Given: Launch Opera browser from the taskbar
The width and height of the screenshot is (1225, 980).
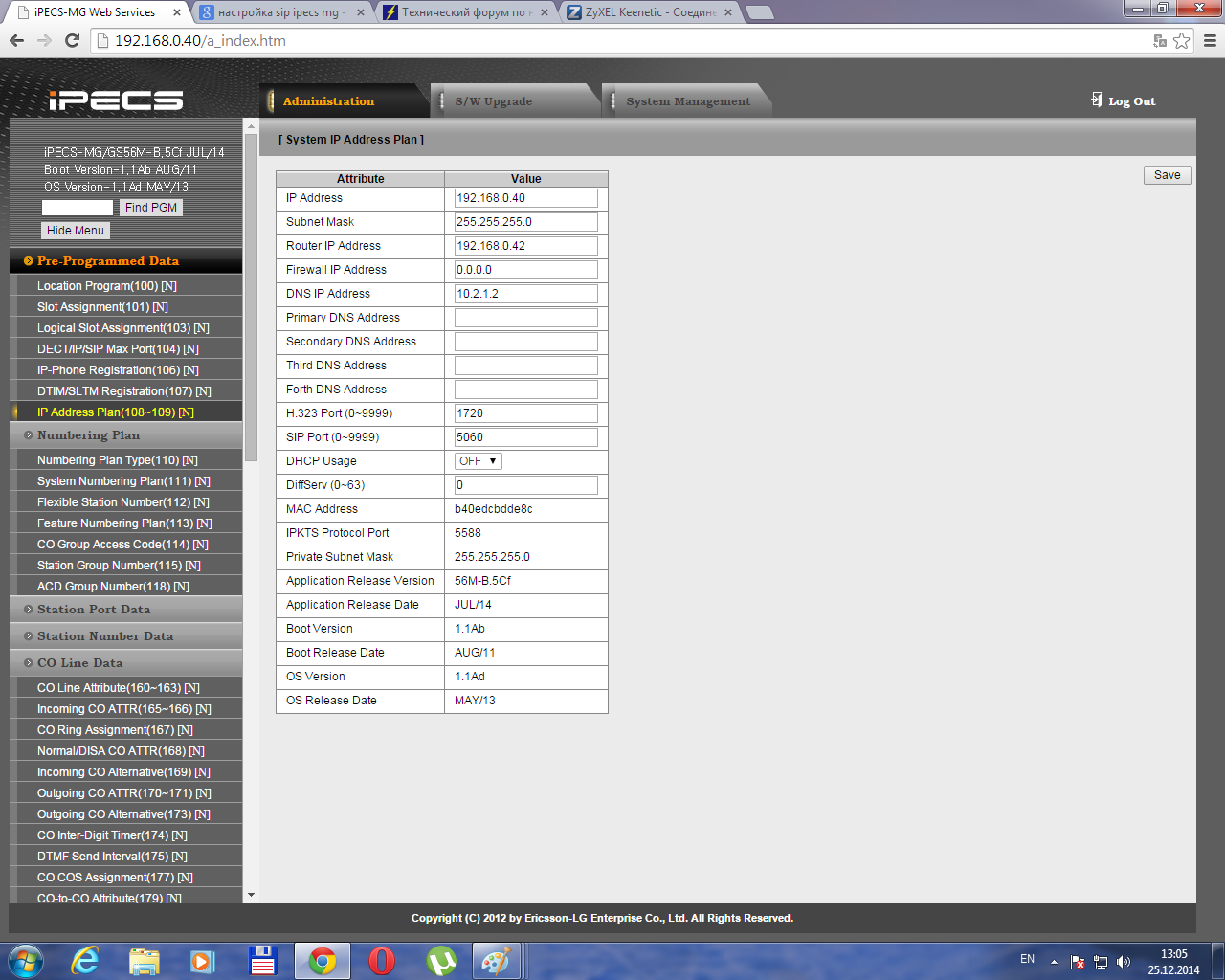Looking at the screenshot, I should point(382,960).
